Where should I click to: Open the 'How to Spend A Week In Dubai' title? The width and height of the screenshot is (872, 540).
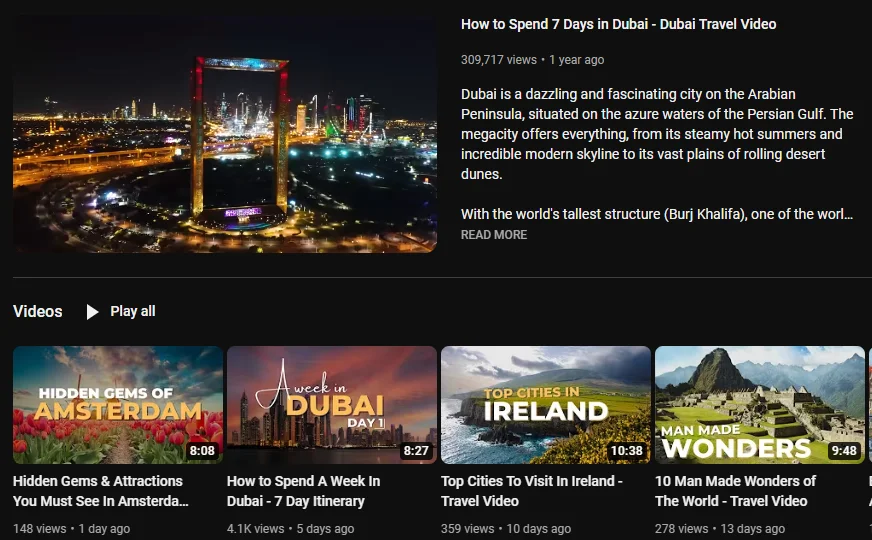(x=304, y=491)
